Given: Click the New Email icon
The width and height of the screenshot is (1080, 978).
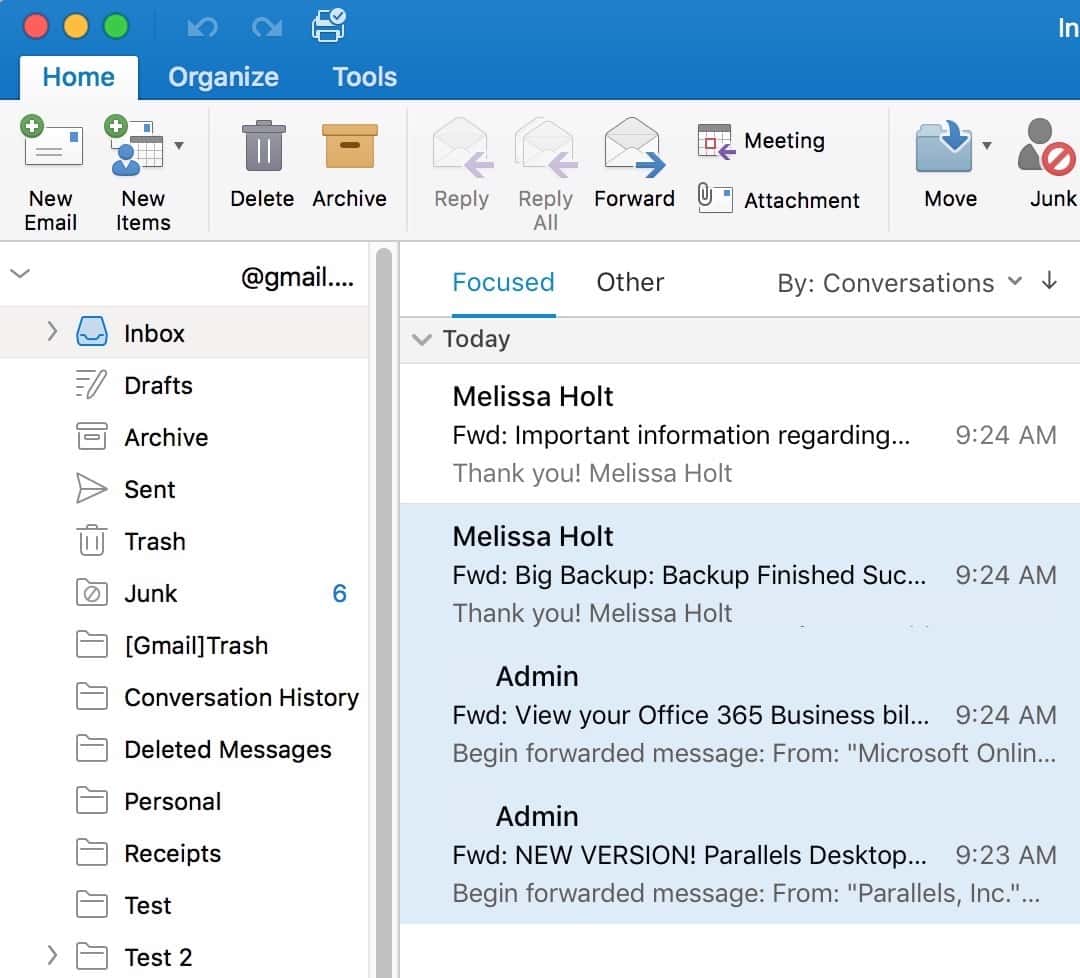Looking at the screenshot, I should [51, 146].
